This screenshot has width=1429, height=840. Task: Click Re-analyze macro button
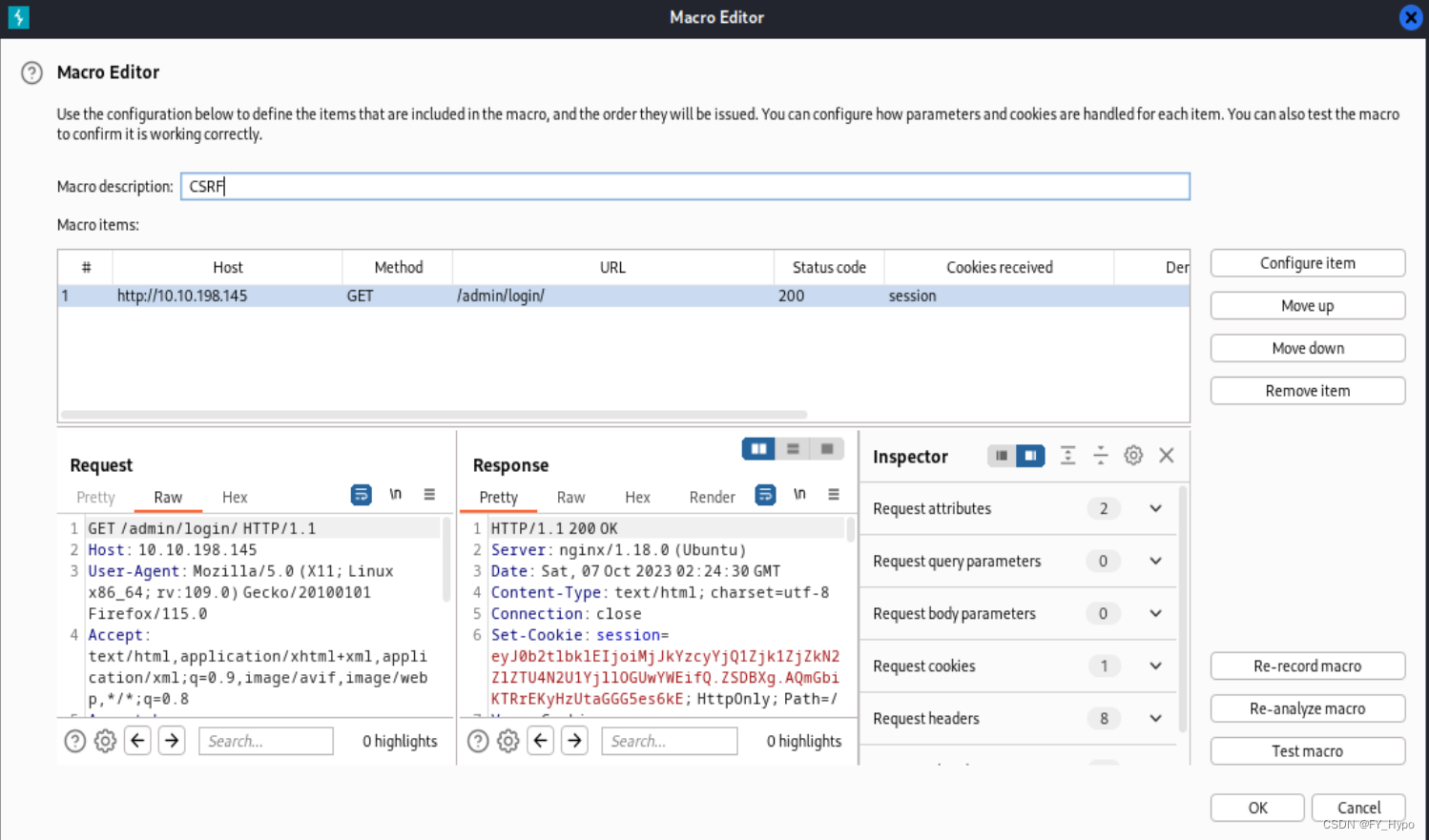coord(1307,708)
